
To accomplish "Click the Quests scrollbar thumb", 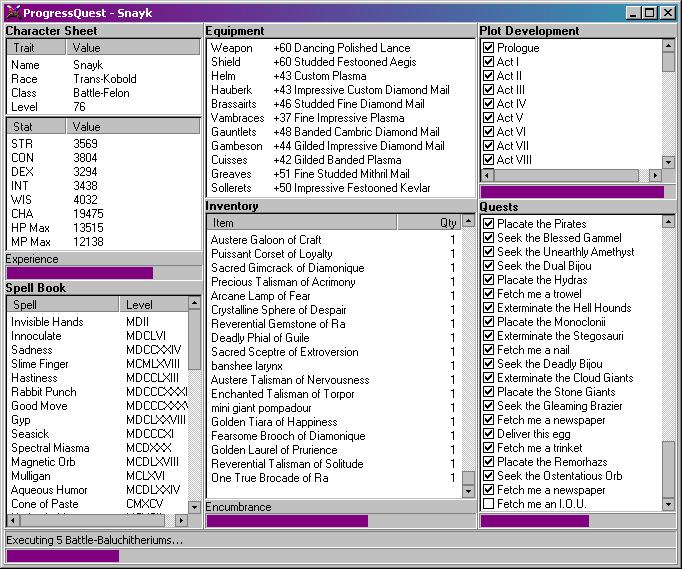I will [x=669, y=469].
